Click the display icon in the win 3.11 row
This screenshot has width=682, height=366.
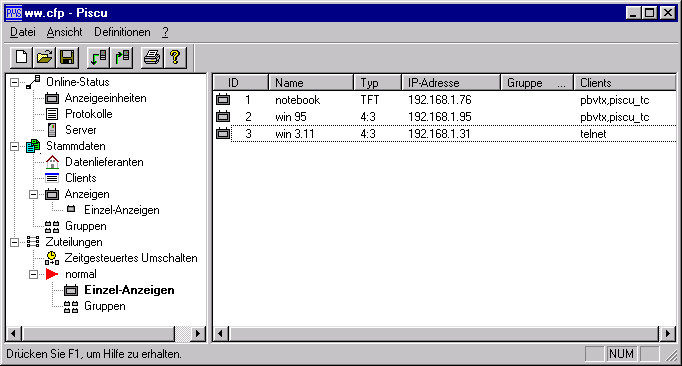[x=223, y=134]
